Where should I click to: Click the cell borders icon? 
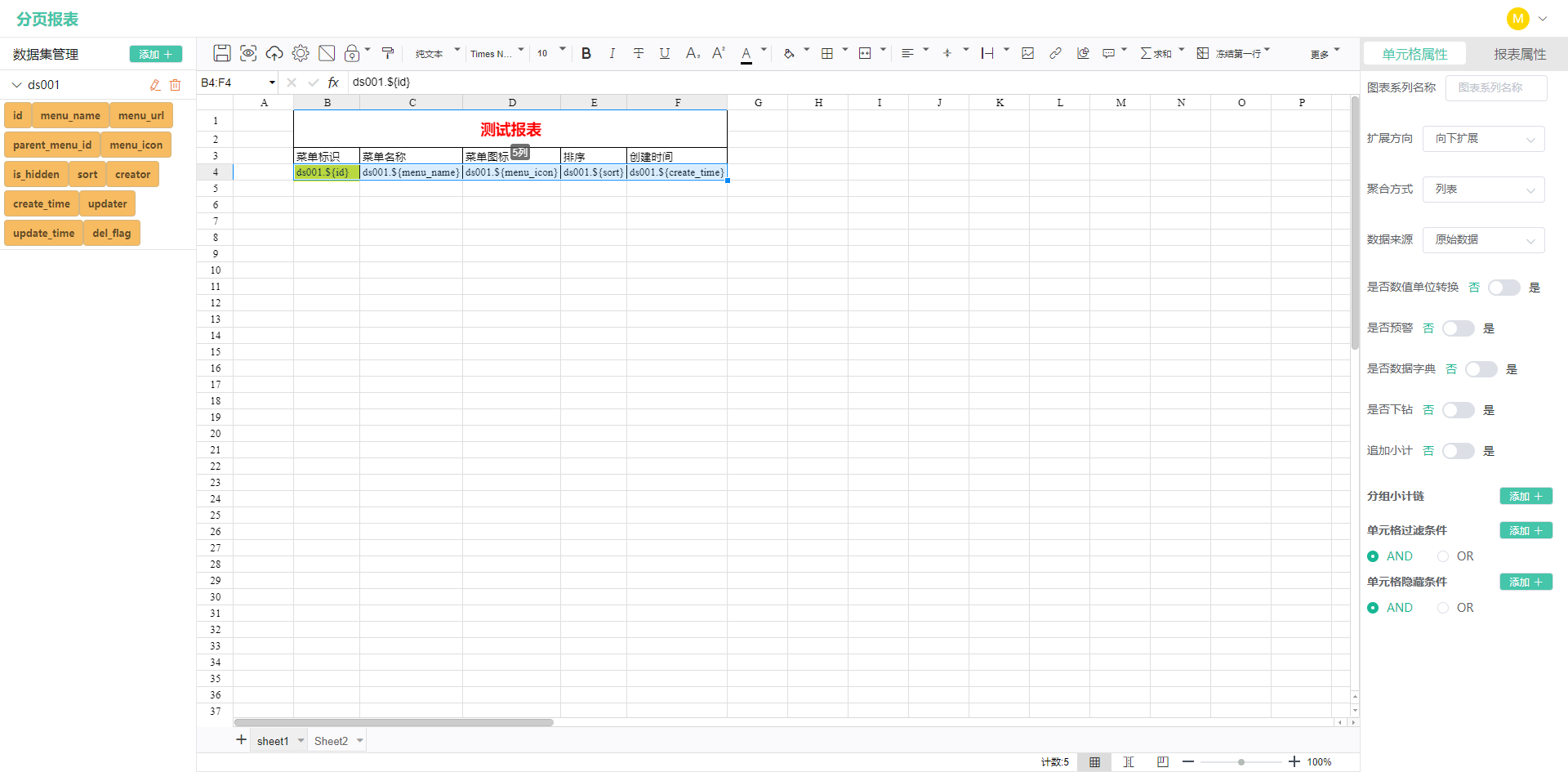tap(827, 53)
